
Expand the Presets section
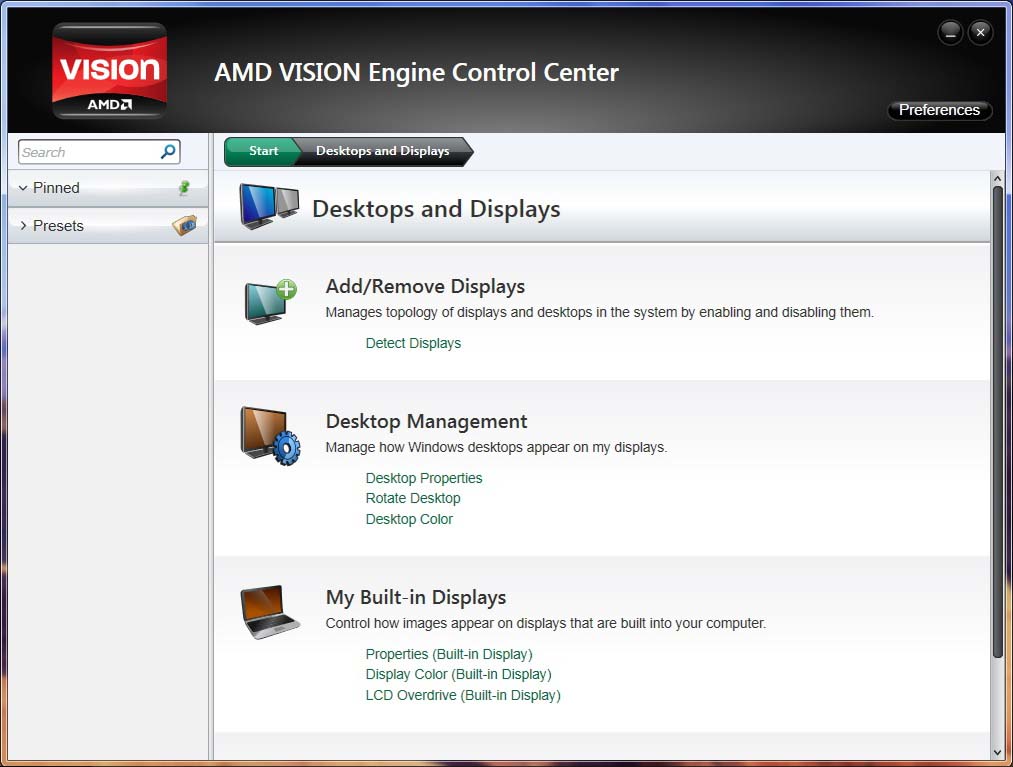(23, 226)
